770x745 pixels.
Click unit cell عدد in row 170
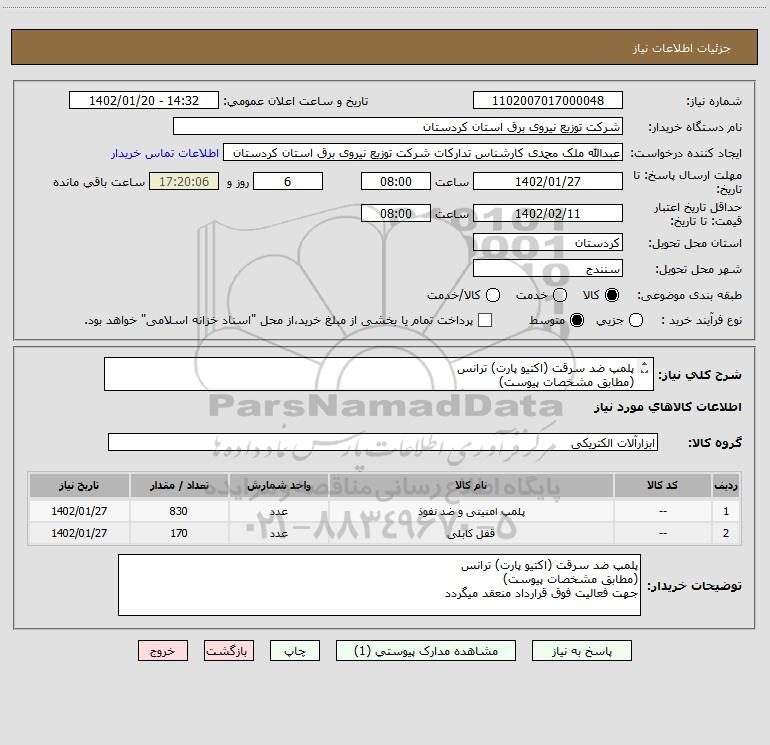(x=278, y=533)
